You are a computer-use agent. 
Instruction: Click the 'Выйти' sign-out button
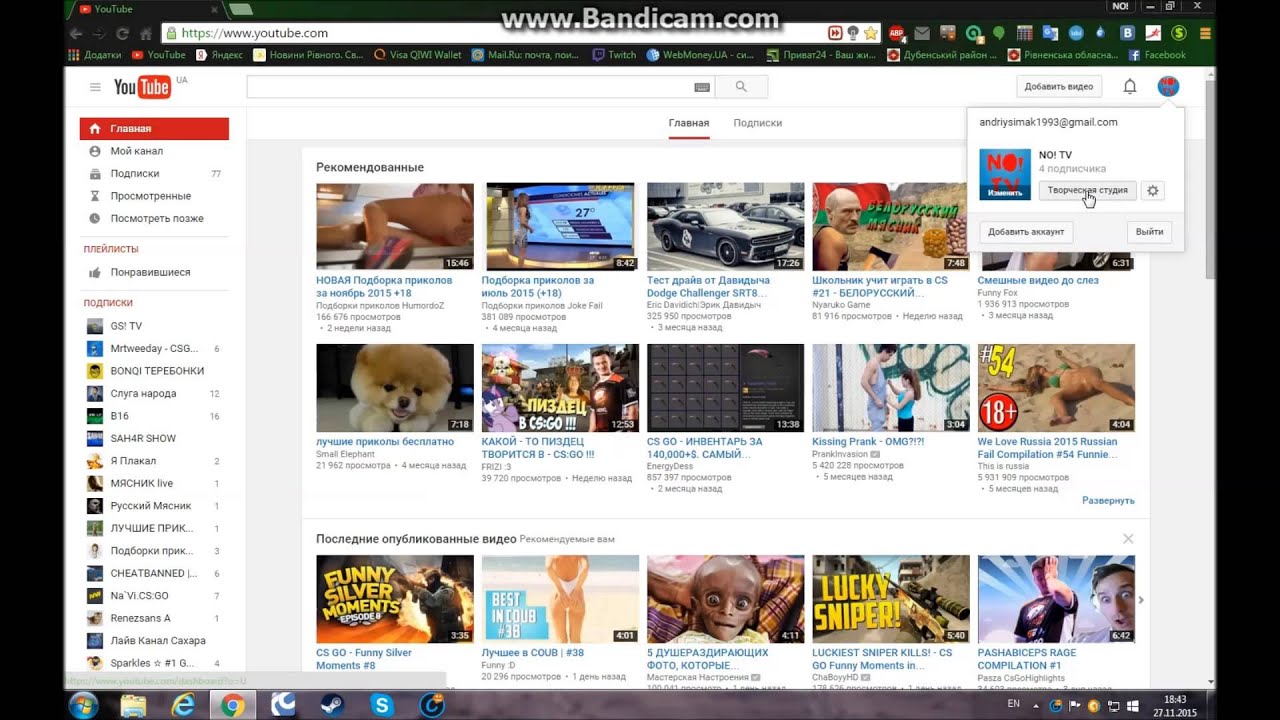[1149, 231]
